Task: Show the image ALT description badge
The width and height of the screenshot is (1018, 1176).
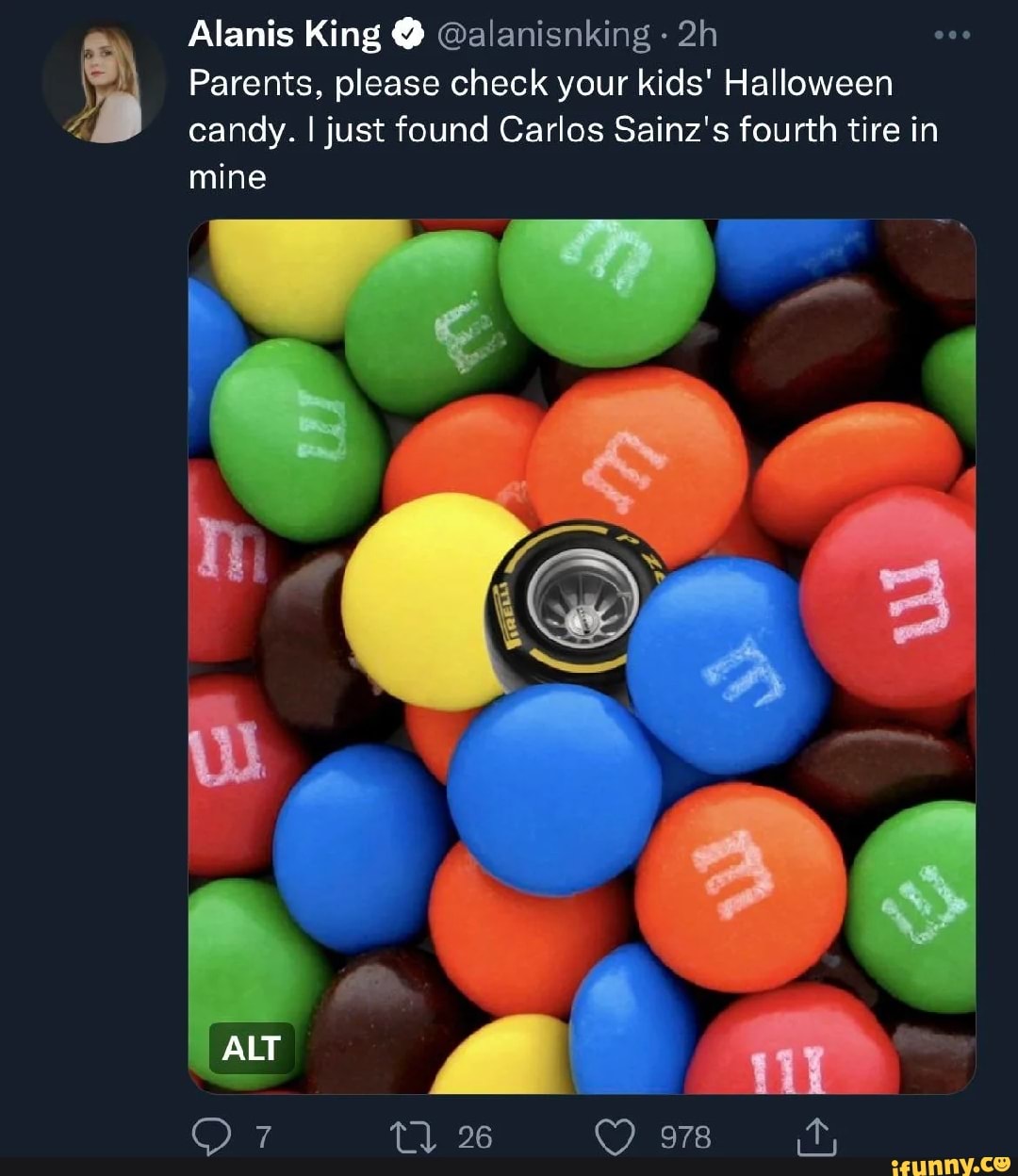Action: tap(251, 1048)
